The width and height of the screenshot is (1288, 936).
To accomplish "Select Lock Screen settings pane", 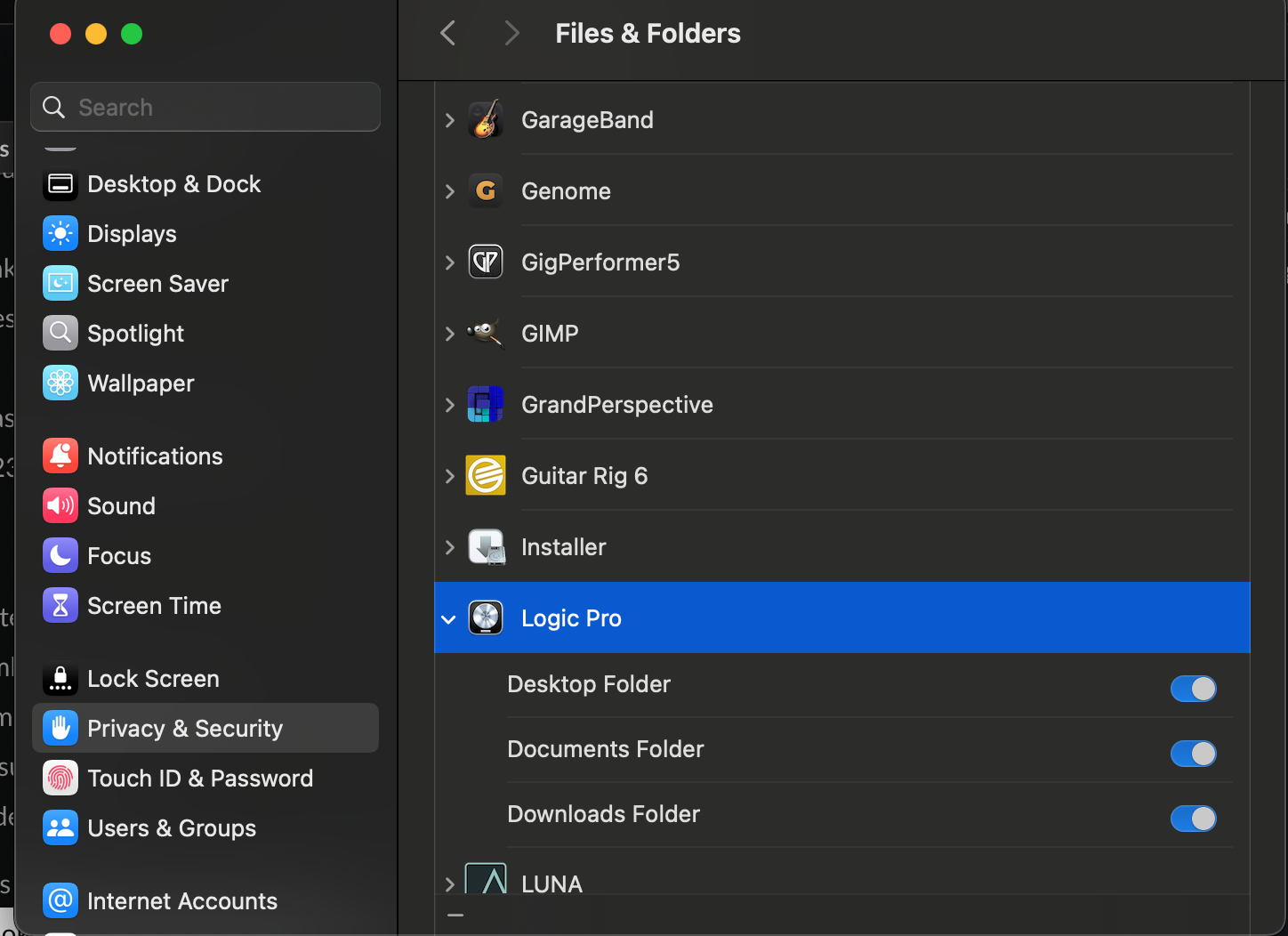I will [153, 679].
